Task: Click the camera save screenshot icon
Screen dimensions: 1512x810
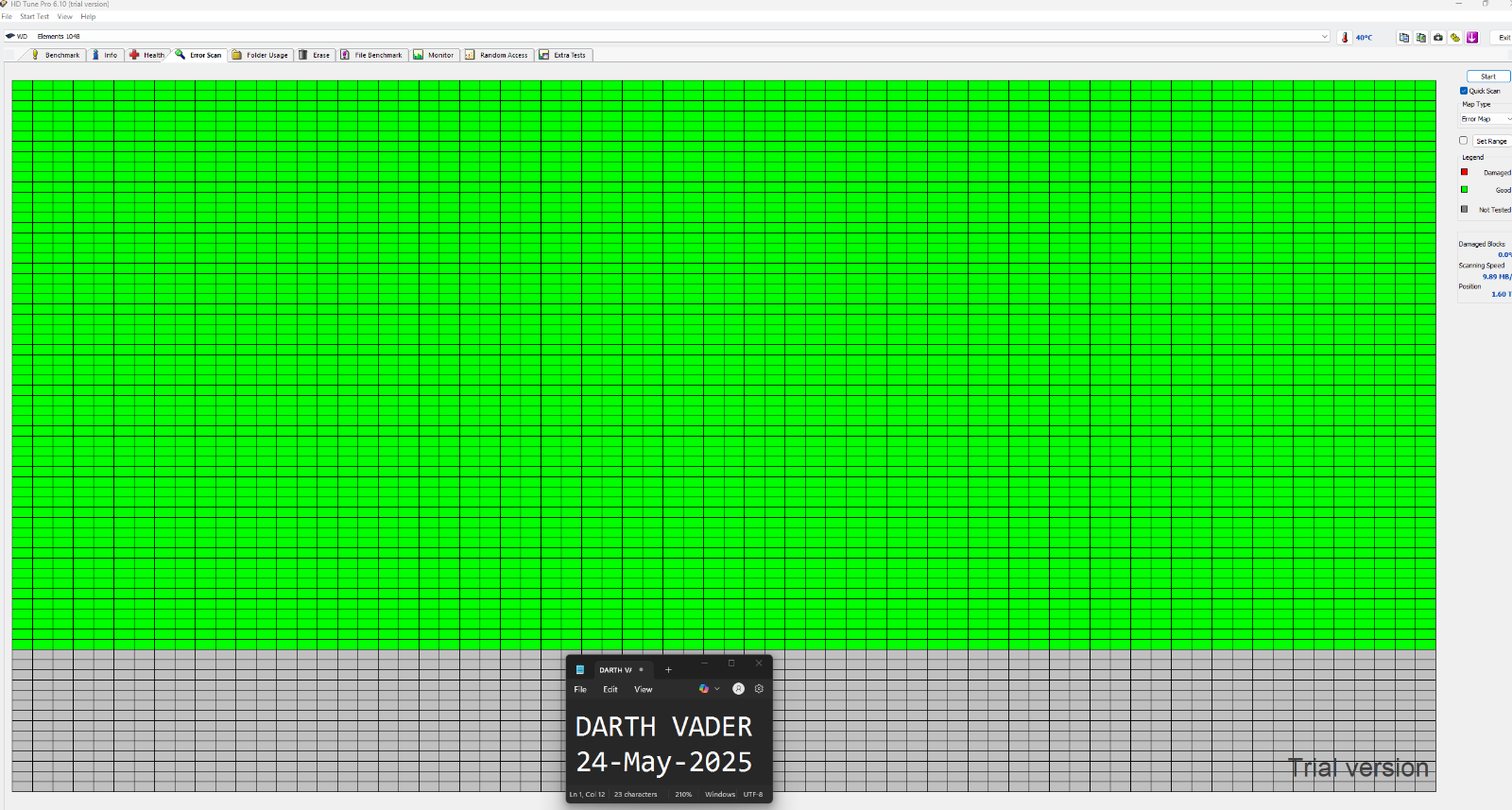Action: click(x=1438, y=38)
